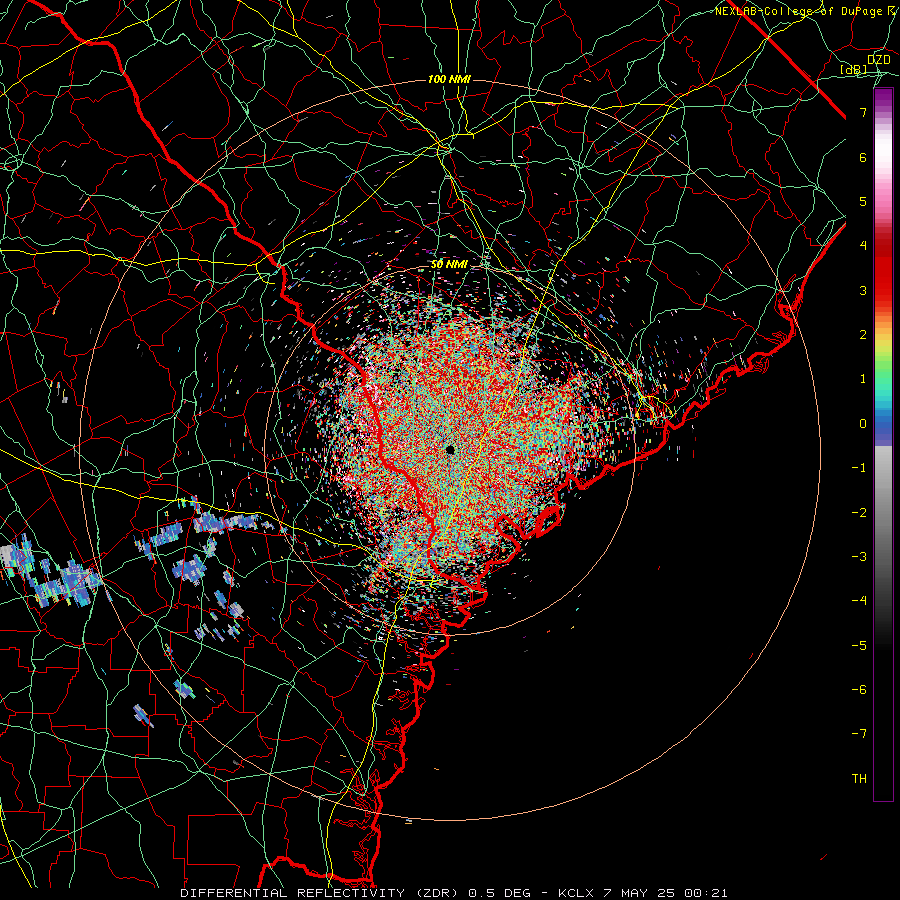The width and height of the screenshot is (900, 900).
Task: Select the 3 dB tick on the colorbar
Action: click(863, 290)
